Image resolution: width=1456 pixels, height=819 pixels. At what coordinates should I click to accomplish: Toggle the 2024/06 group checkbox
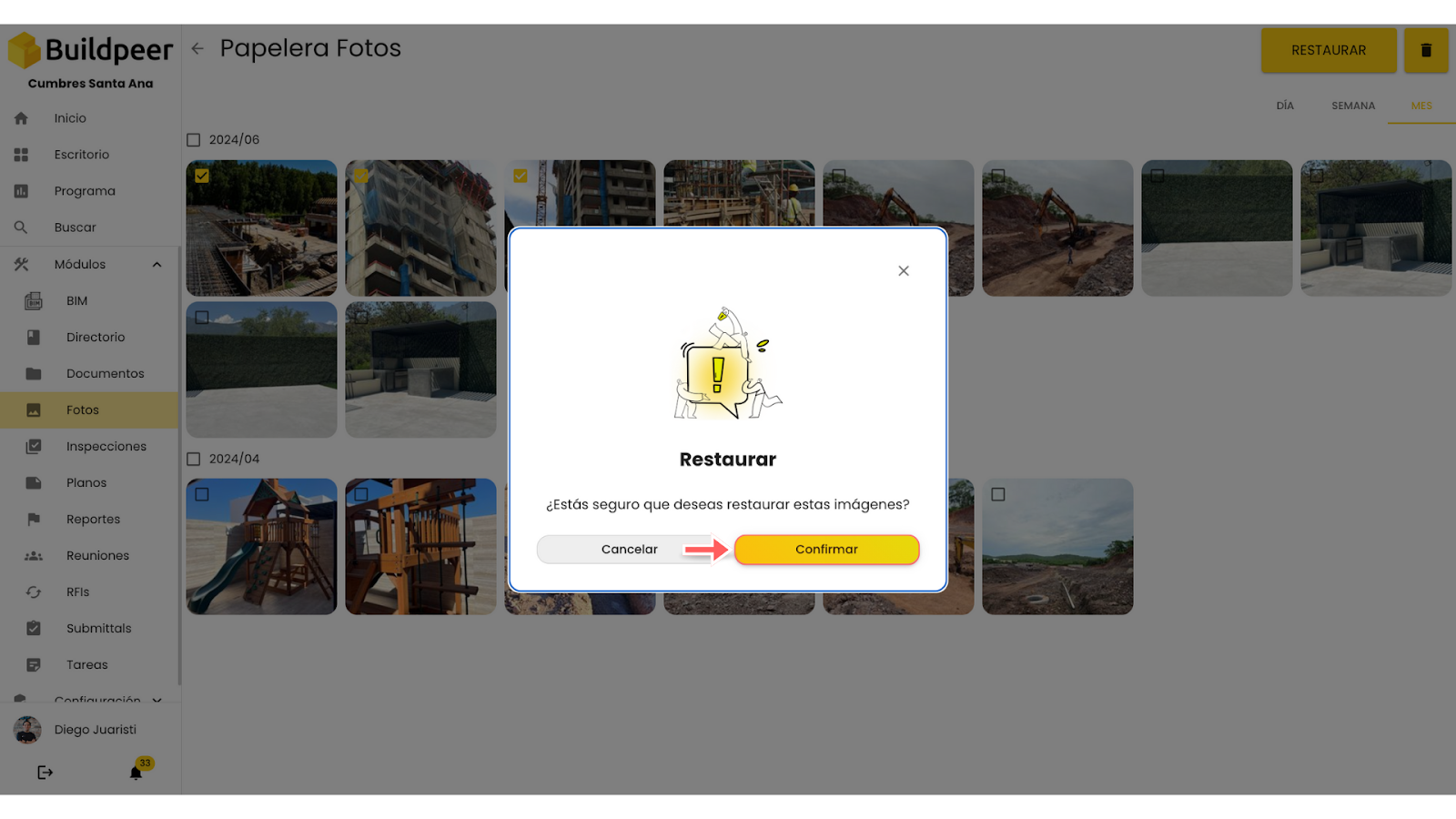[193, 140]
